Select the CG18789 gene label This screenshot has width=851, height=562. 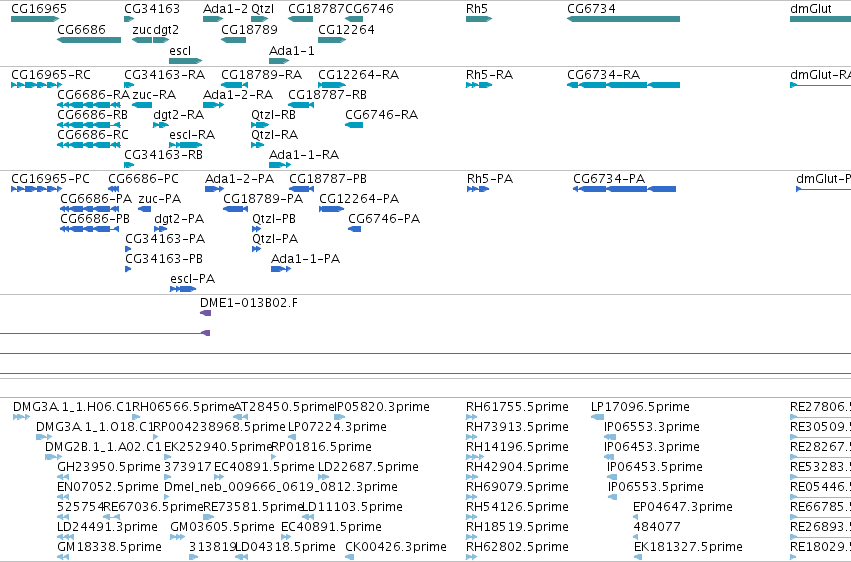[x=249, y=30]
